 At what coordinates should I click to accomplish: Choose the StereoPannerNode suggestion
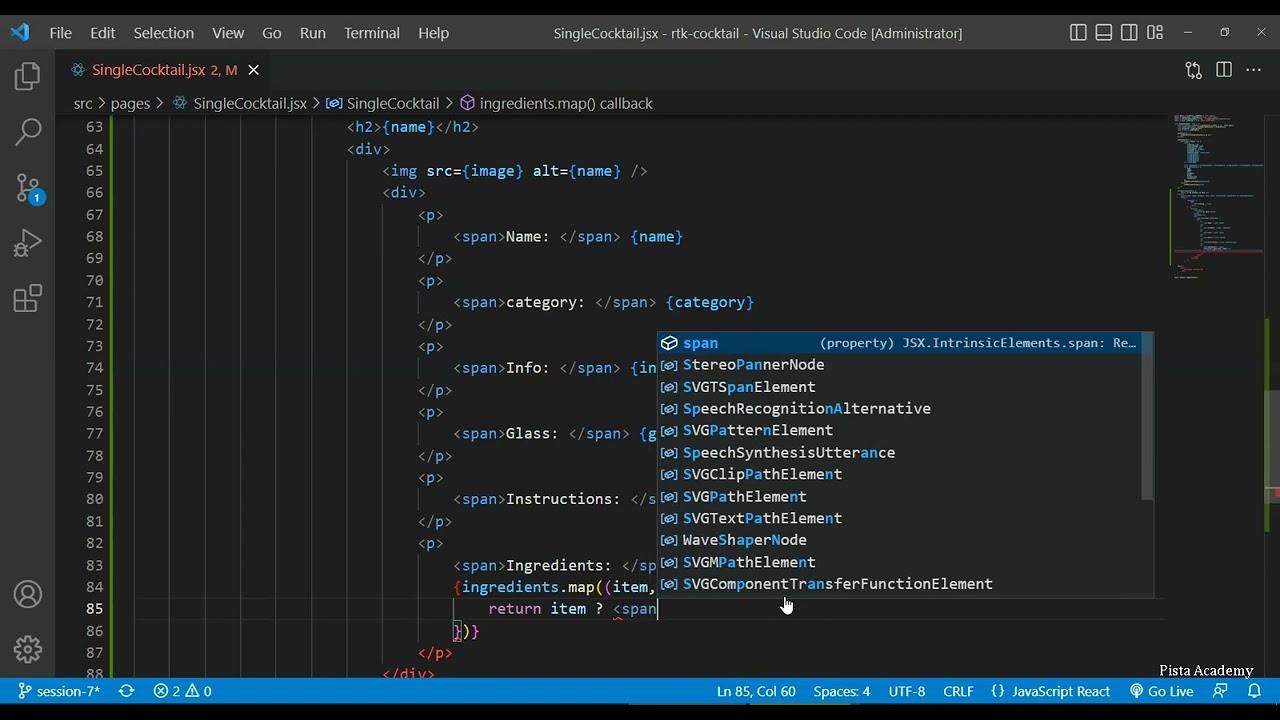coord(898,365)
